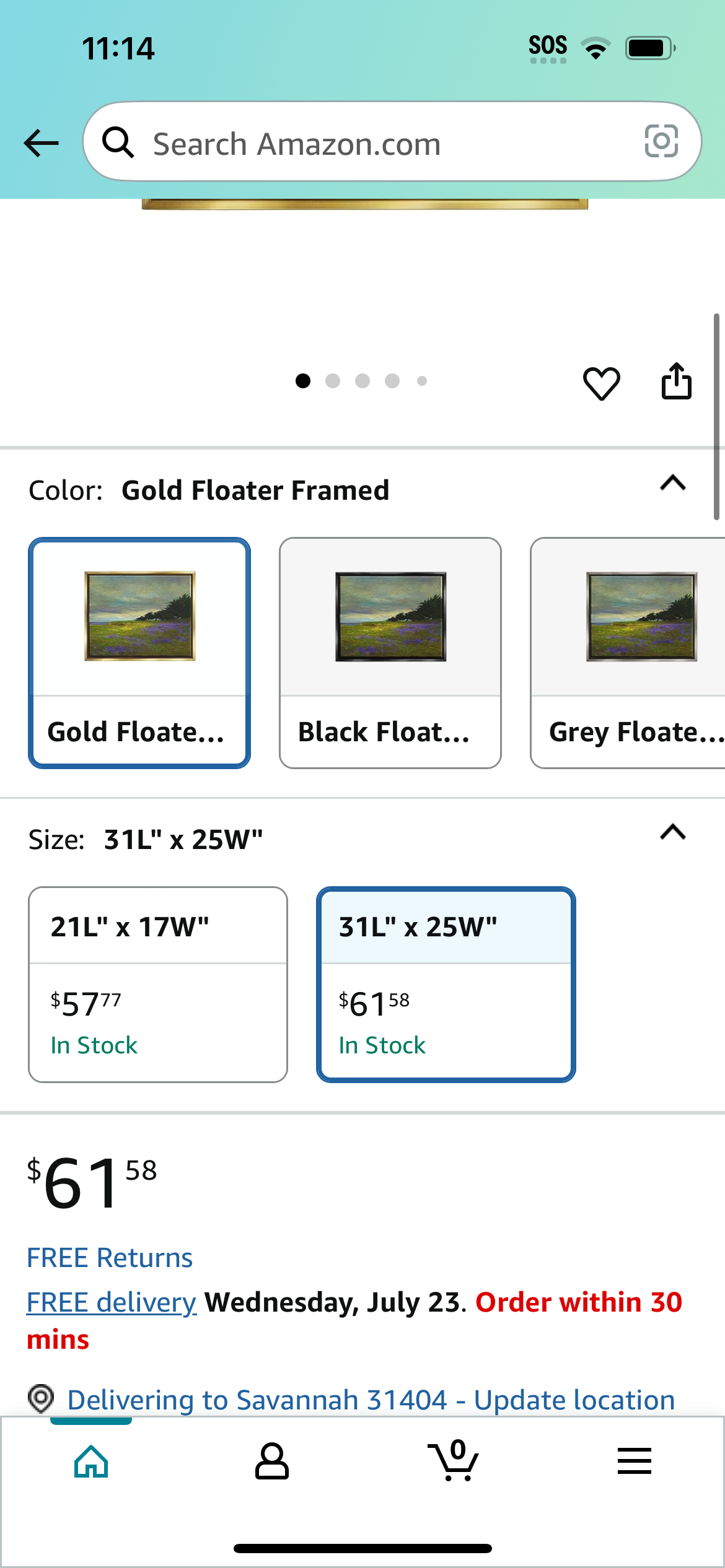This screenshot has width=725, height=1568.
Task: Open the shopping cart icon
Action: point(453,1460)
